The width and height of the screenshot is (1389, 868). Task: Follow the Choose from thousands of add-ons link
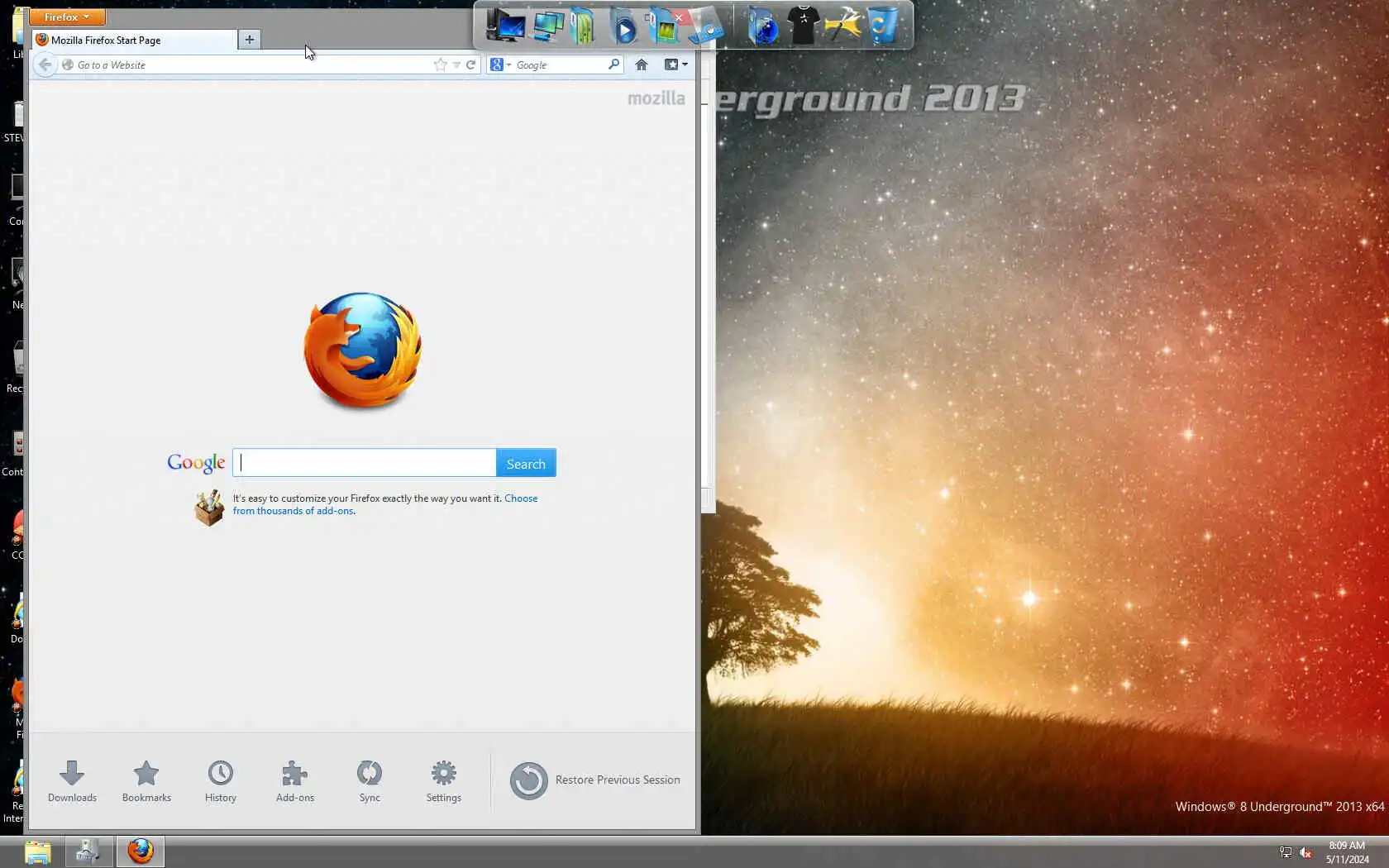(x=385, y=504)
